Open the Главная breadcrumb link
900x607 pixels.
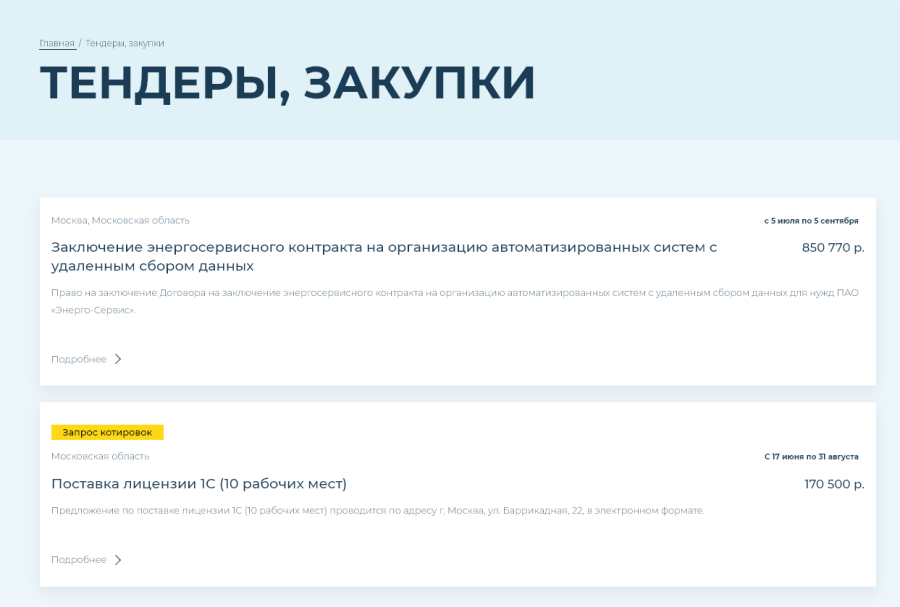55,43
